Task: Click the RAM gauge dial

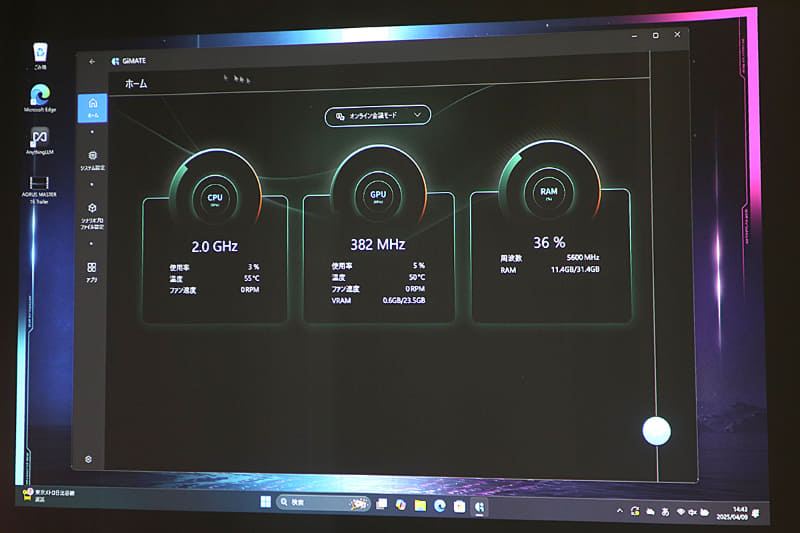Action: point(549,192)
